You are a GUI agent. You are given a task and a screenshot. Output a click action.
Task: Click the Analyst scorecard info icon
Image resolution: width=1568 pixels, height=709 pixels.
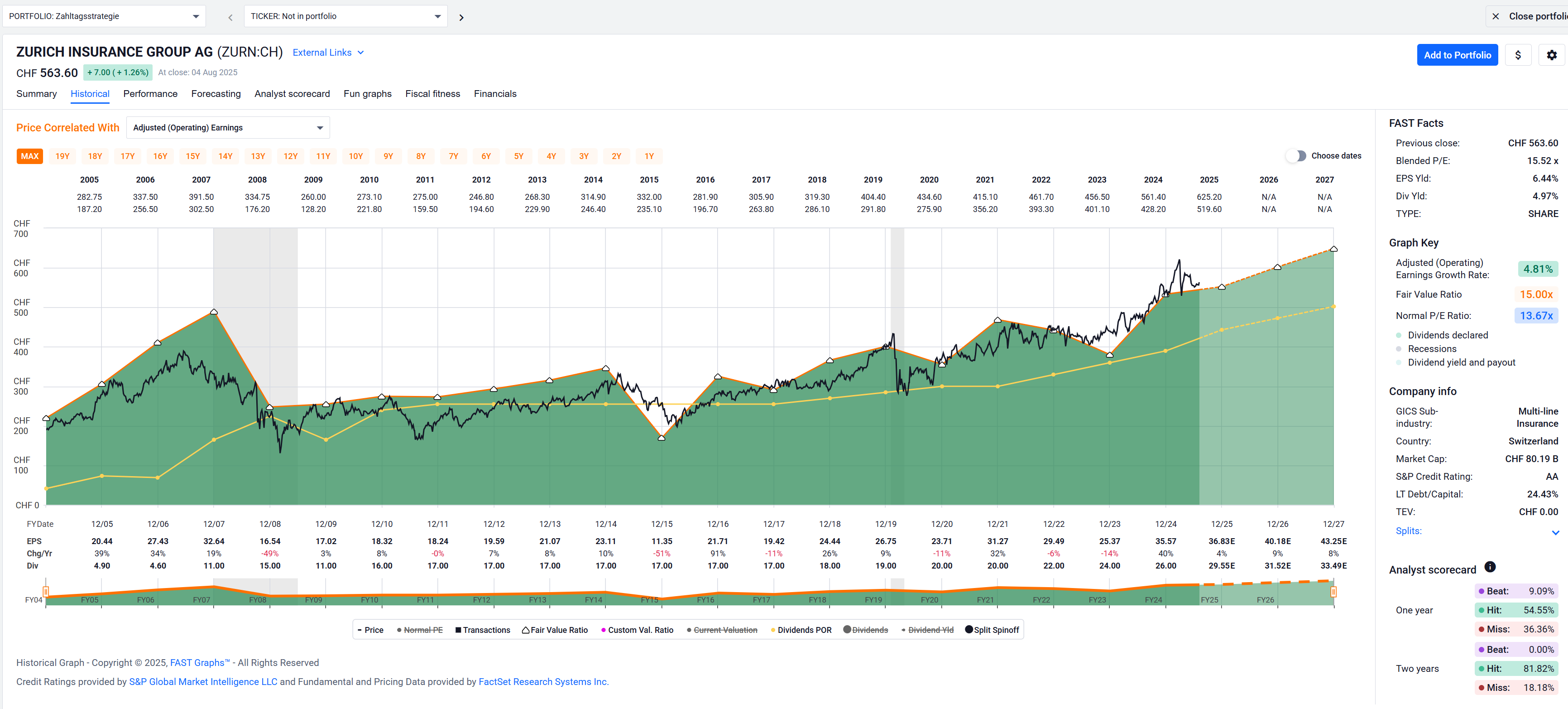click(x=1490, y=567)
